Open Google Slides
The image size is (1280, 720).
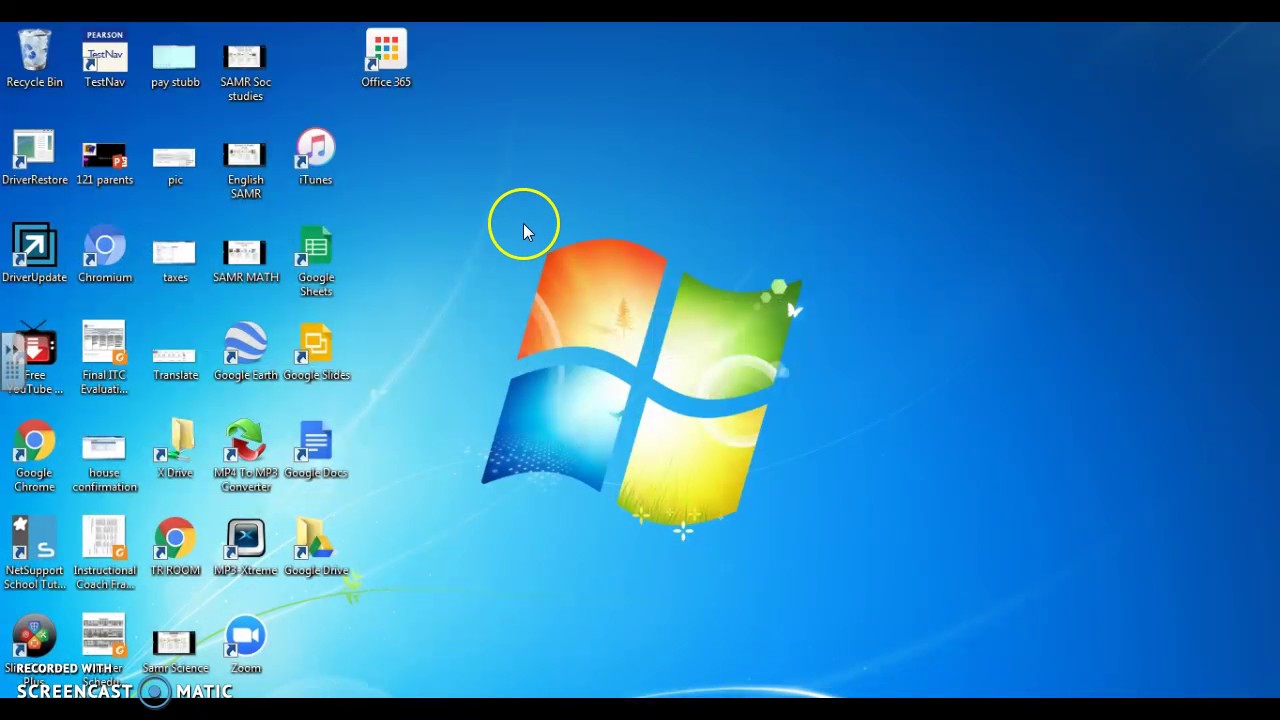point(317,345)
